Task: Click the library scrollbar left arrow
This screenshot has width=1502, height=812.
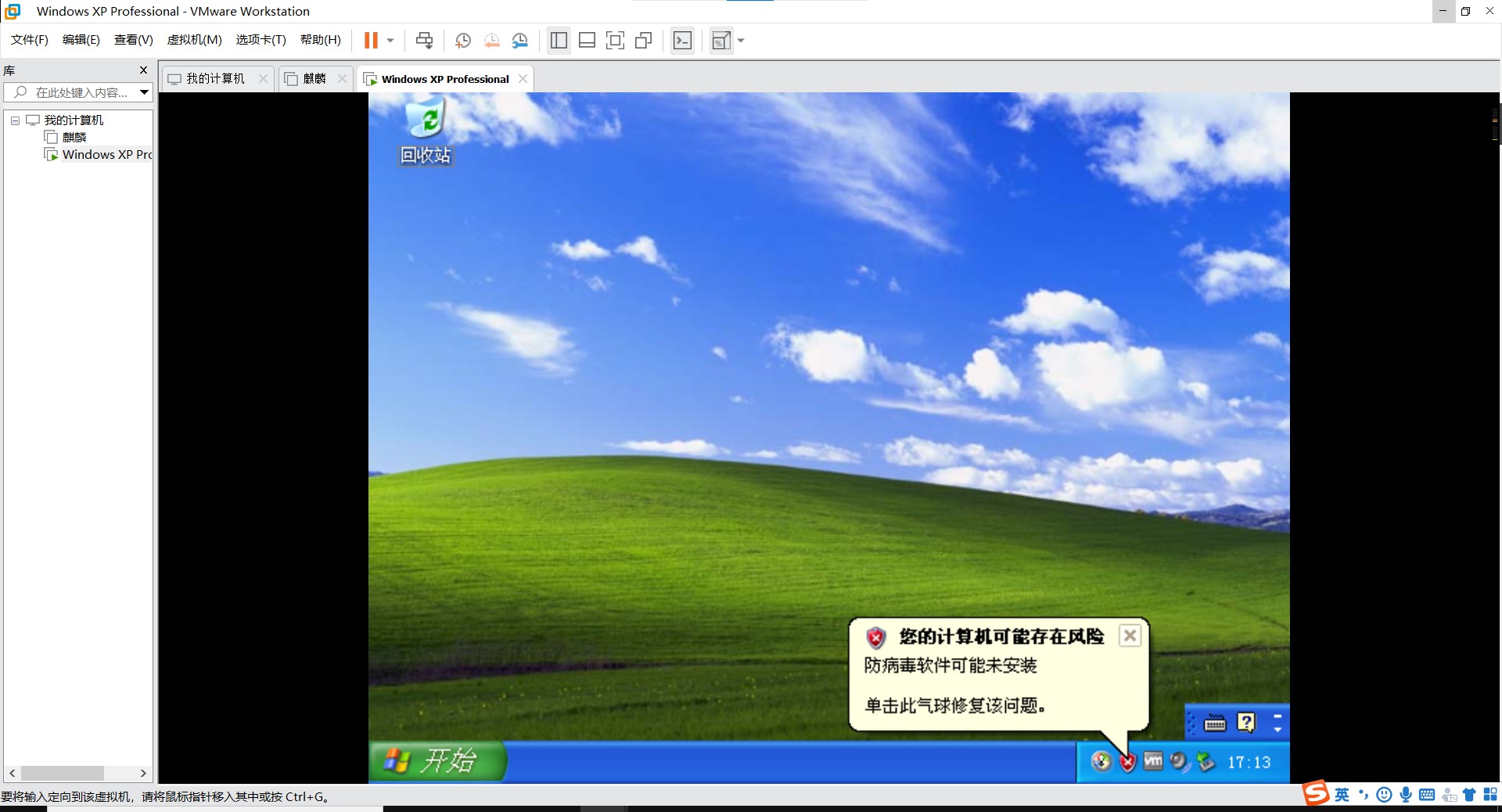Action: (12, 773)
